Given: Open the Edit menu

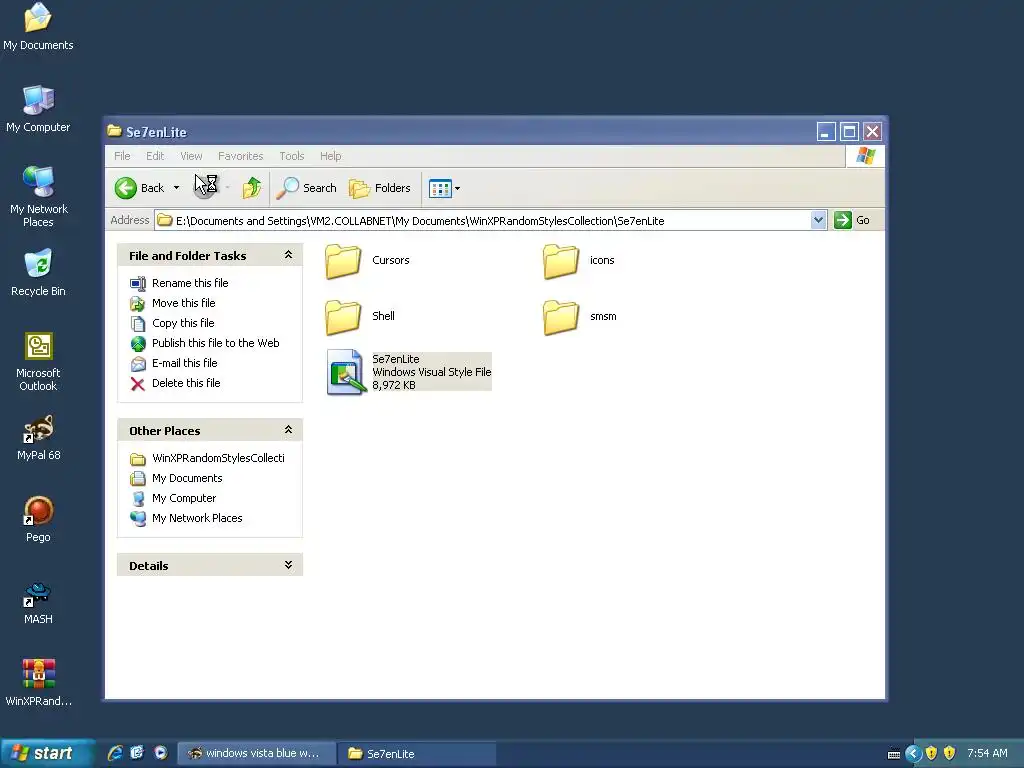Looking at the screenshot, I should coord(155,156).
